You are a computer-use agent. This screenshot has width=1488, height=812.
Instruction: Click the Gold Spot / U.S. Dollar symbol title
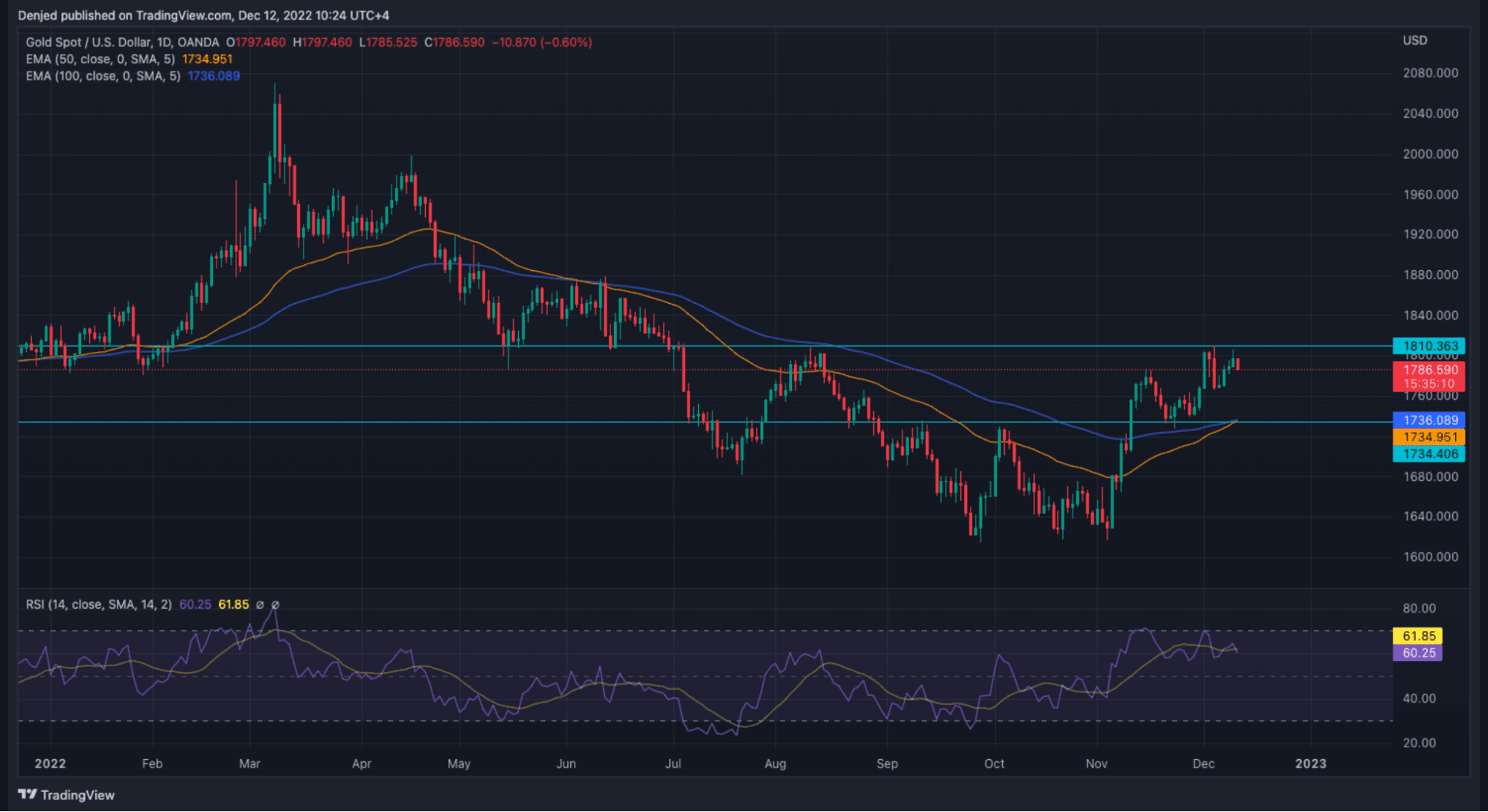click(122, 42)
